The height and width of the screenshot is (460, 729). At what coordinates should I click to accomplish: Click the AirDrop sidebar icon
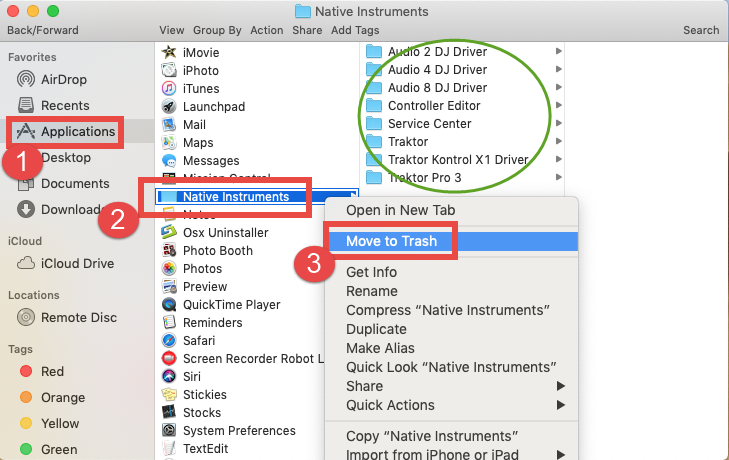(x=26, y=79)
